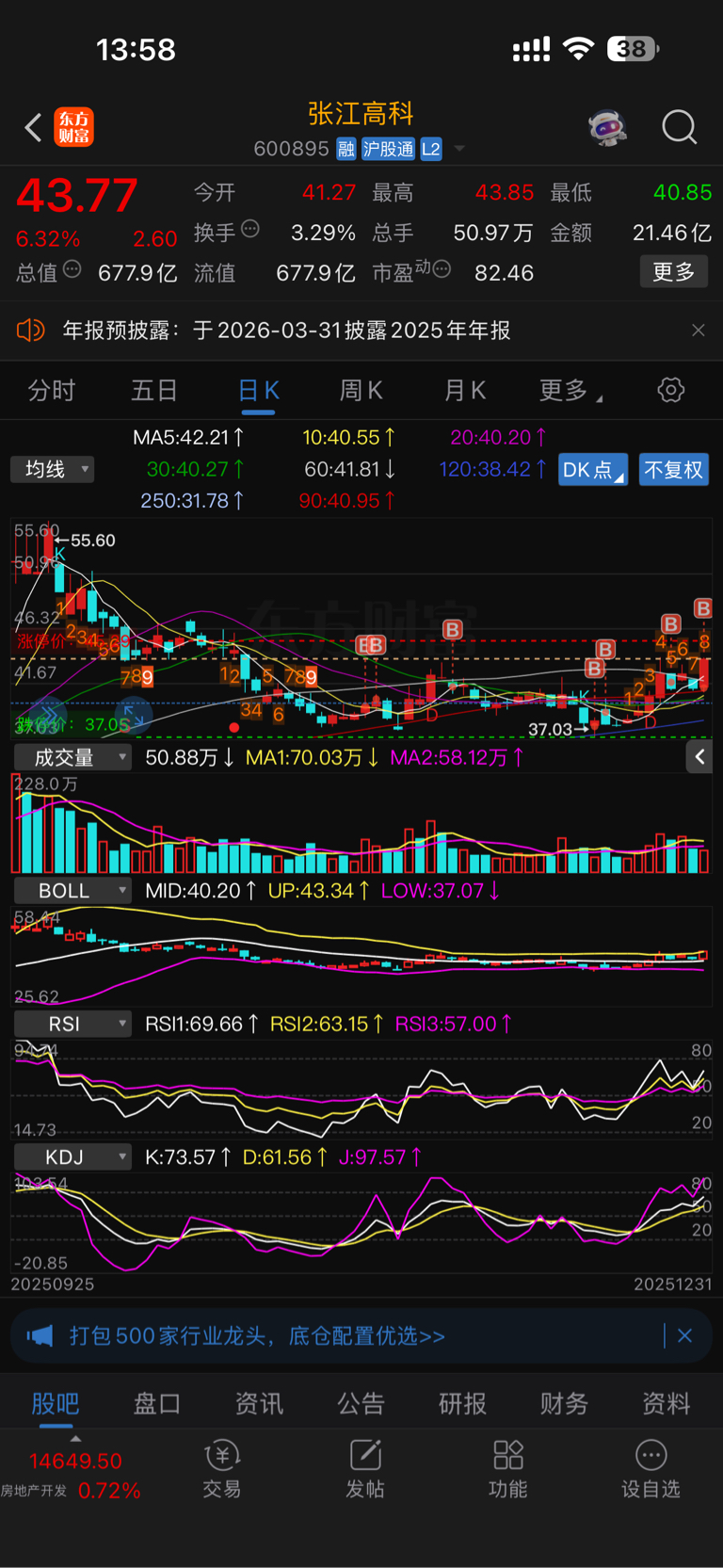Close the promo banner
The width and height of the screenshot is (723, 1568).
point(684,1335)
